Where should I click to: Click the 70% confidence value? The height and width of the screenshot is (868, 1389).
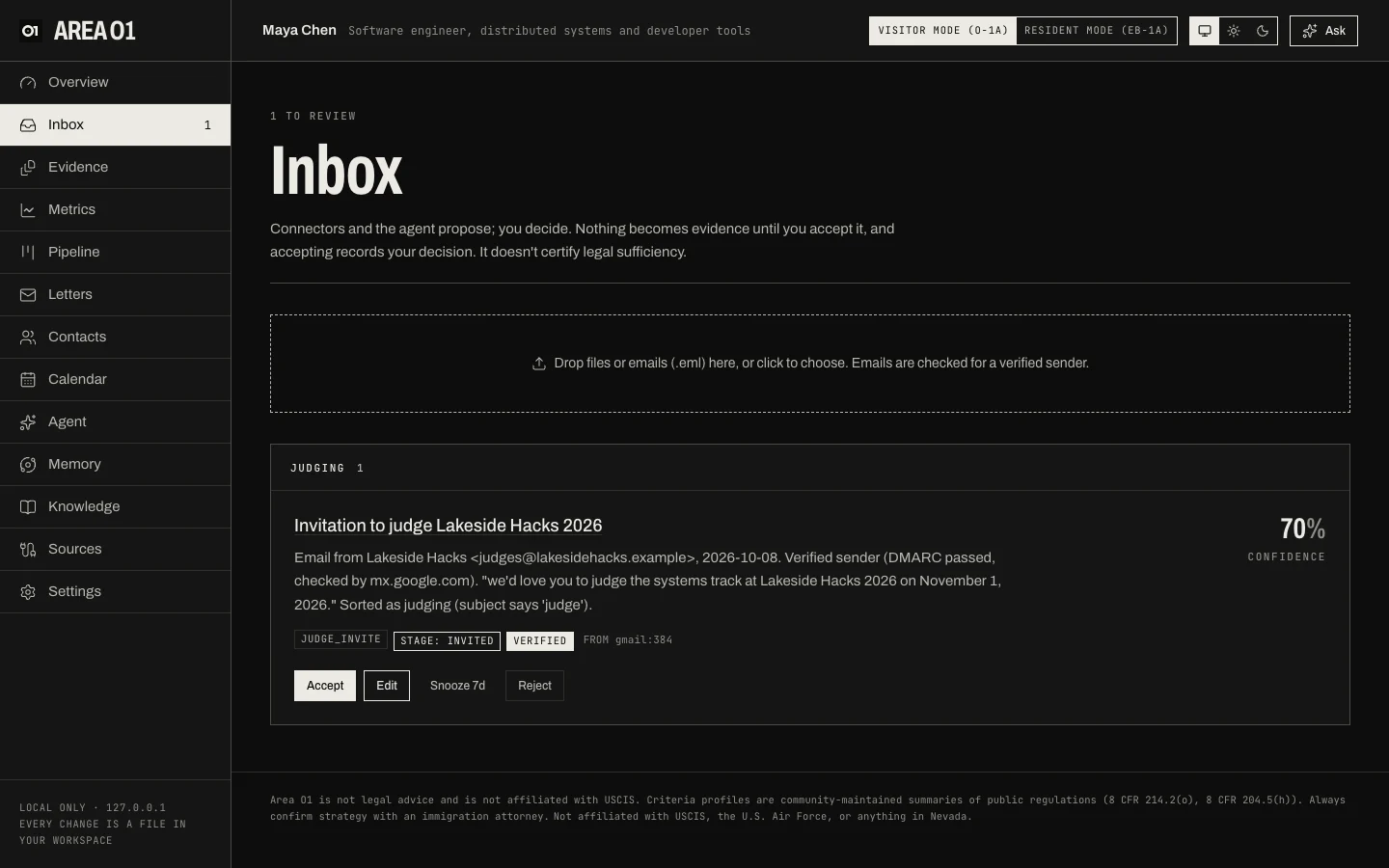(x=1302, y=529)
